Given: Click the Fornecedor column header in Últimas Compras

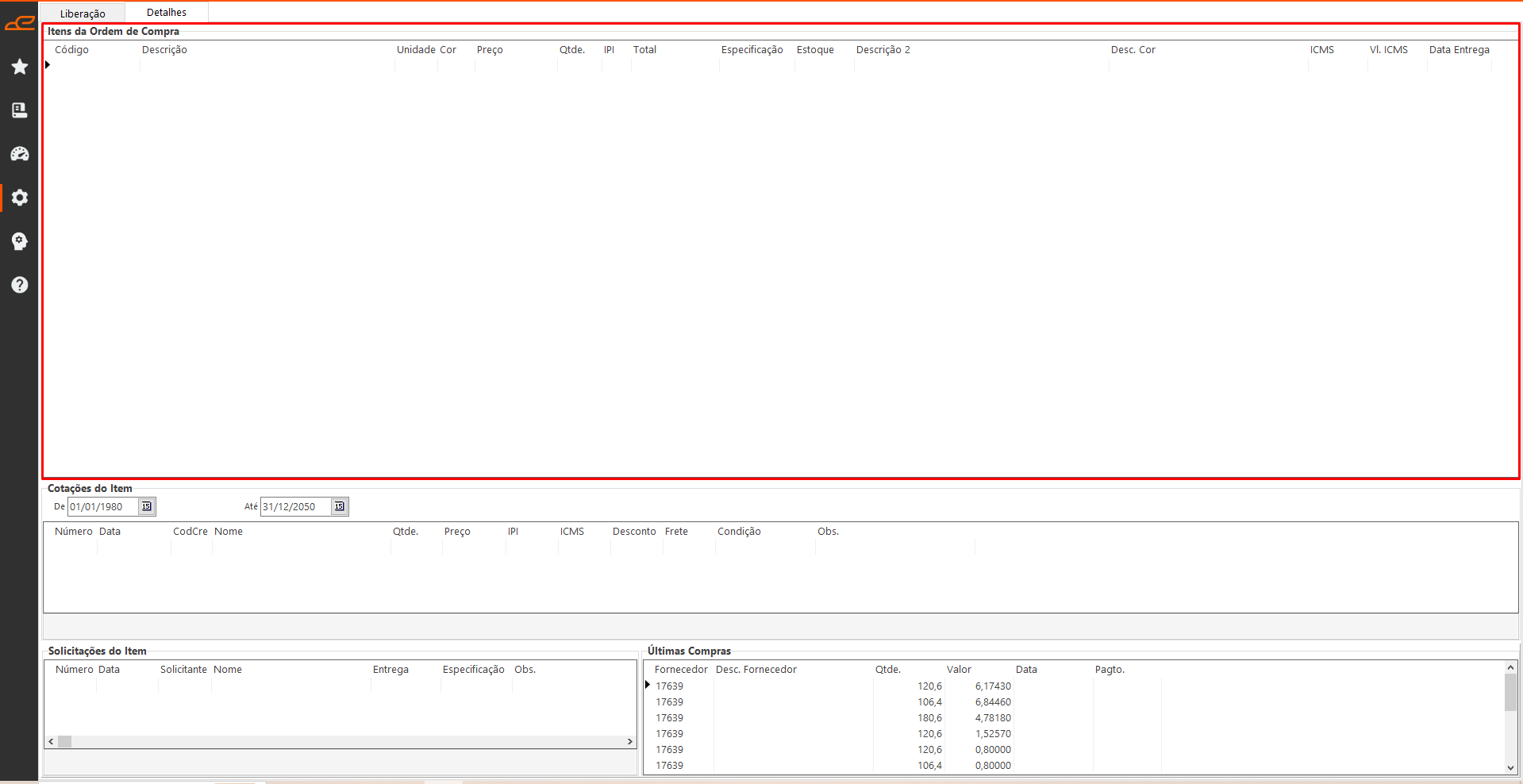Looking at the screenshot, I should tap(680, 670).
